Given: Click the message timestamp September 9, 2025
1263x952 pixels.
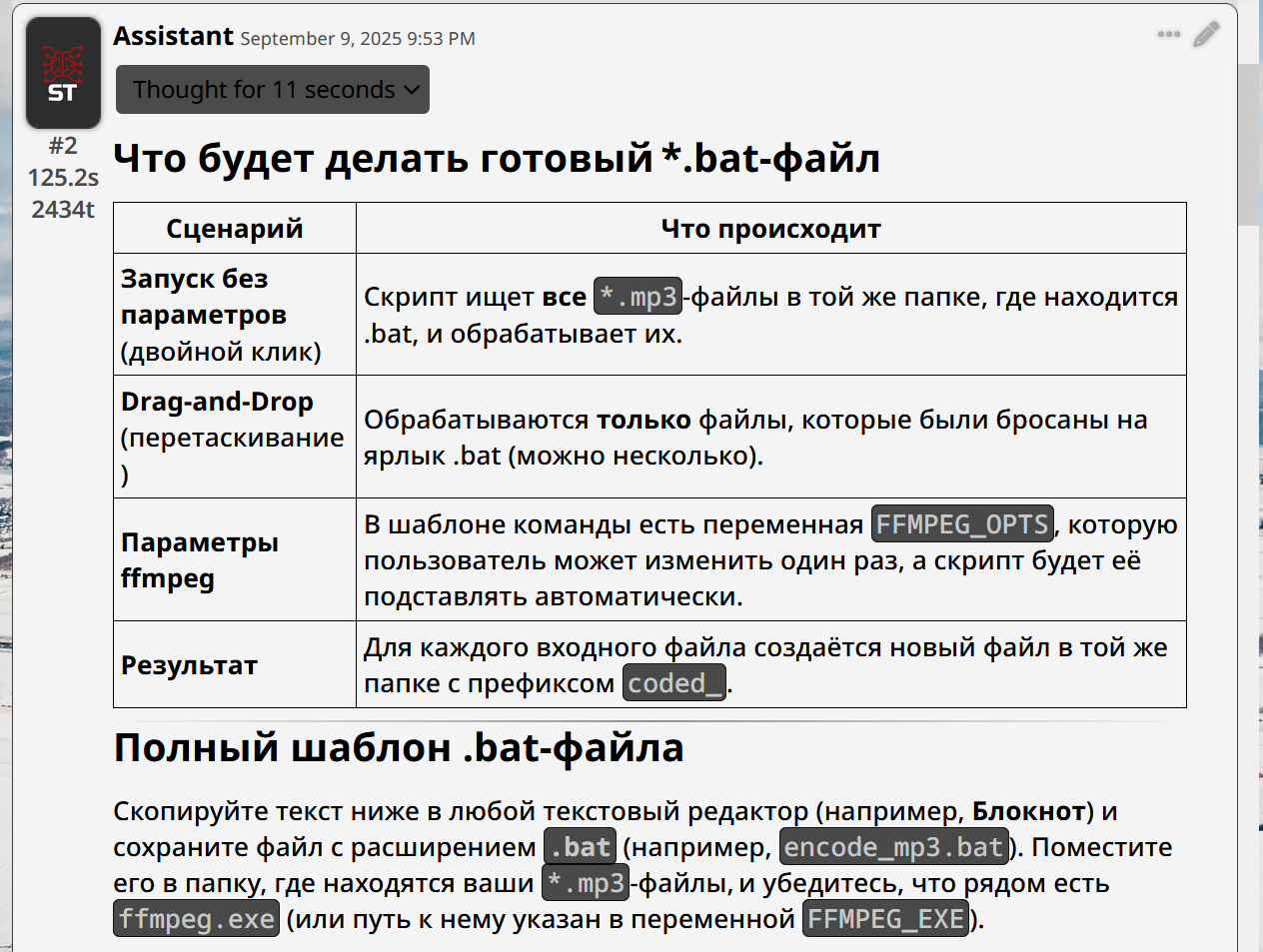Looking at the screenshot, I should tap(358, 39).
